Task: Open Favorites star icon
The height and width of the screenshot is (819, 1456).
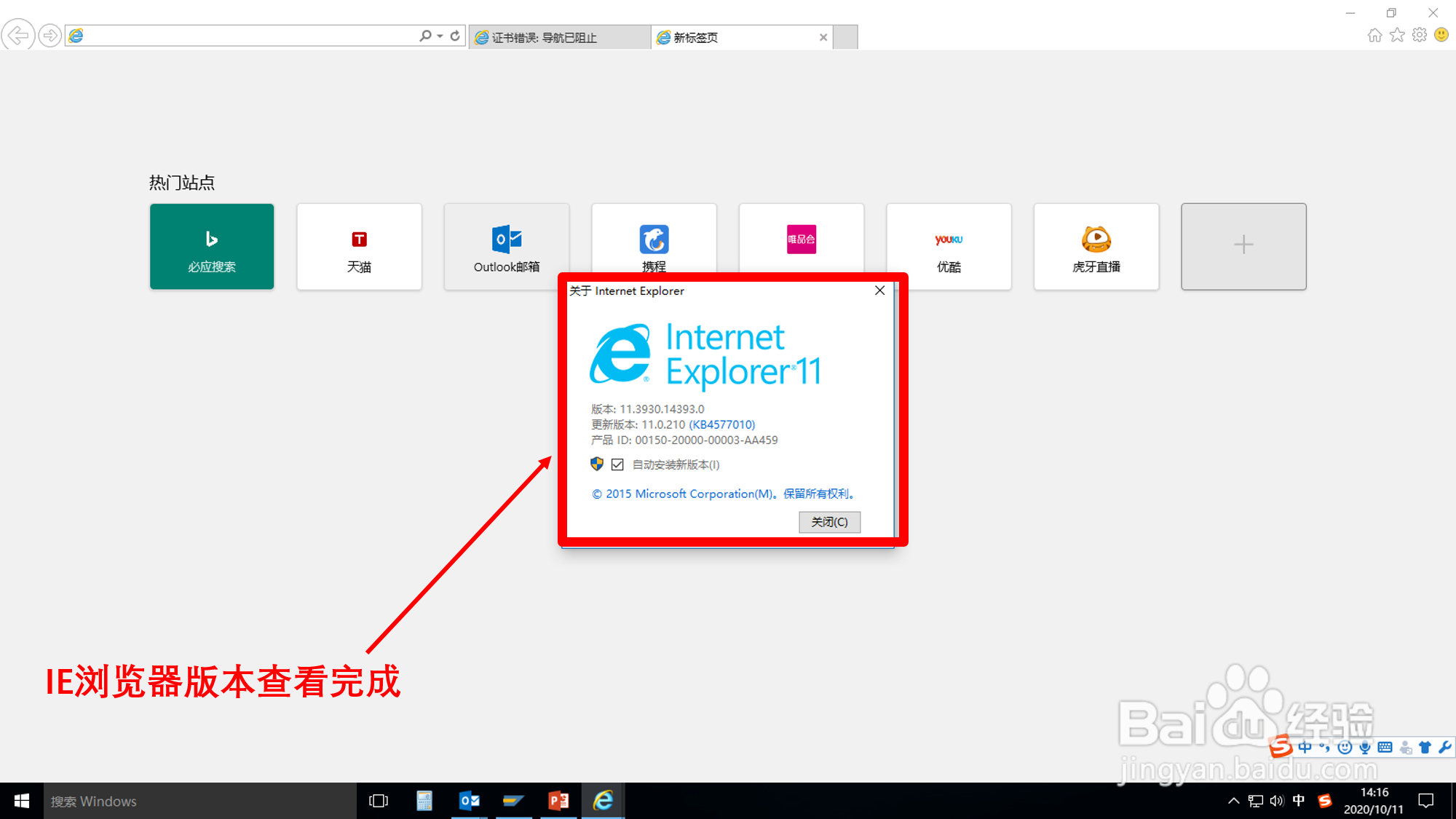Action: point(1397,35)
